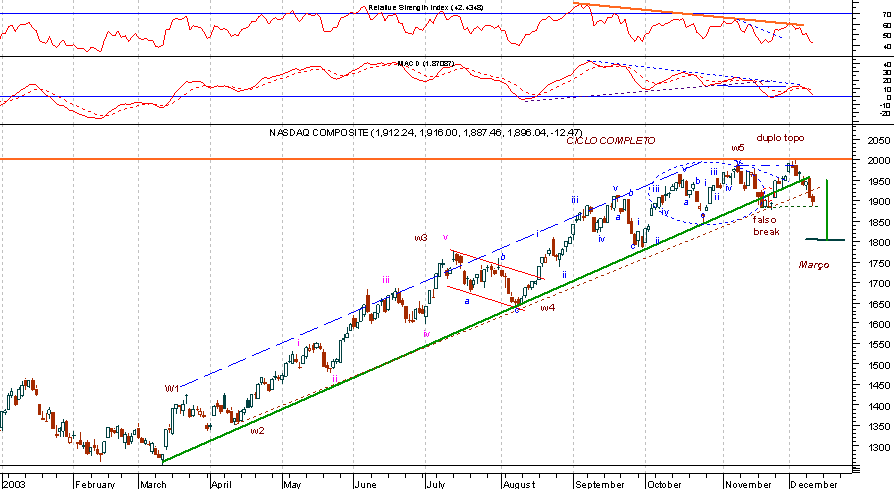This screenshot has width=894, height=489.
Task: Click the NASDAQ COMPOSITE chart title
Action: pyautogui.click(x=426, y=132)
